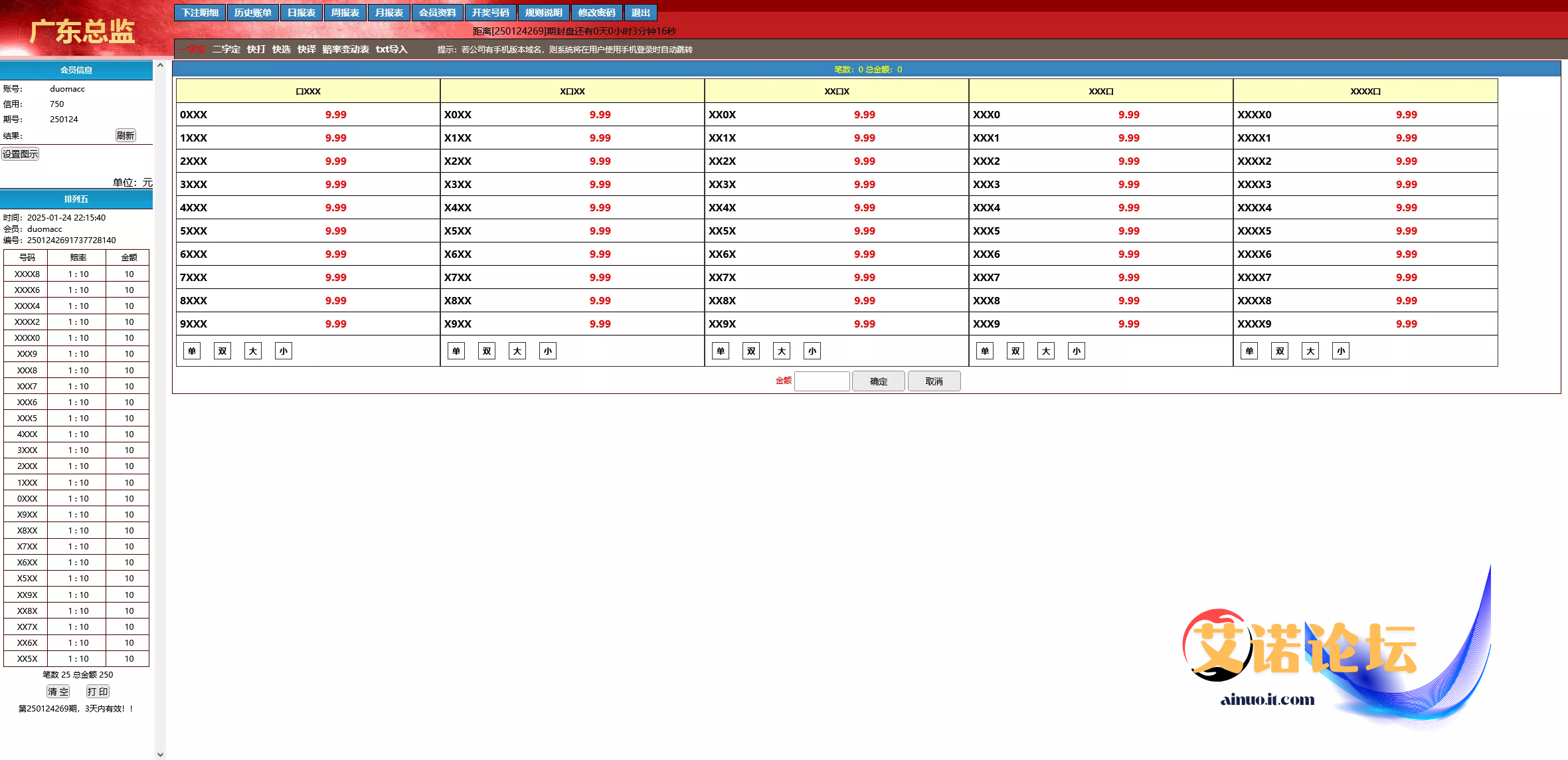Click the 设置图示 button
The image size is (1568, 760).
coord(21,154)
